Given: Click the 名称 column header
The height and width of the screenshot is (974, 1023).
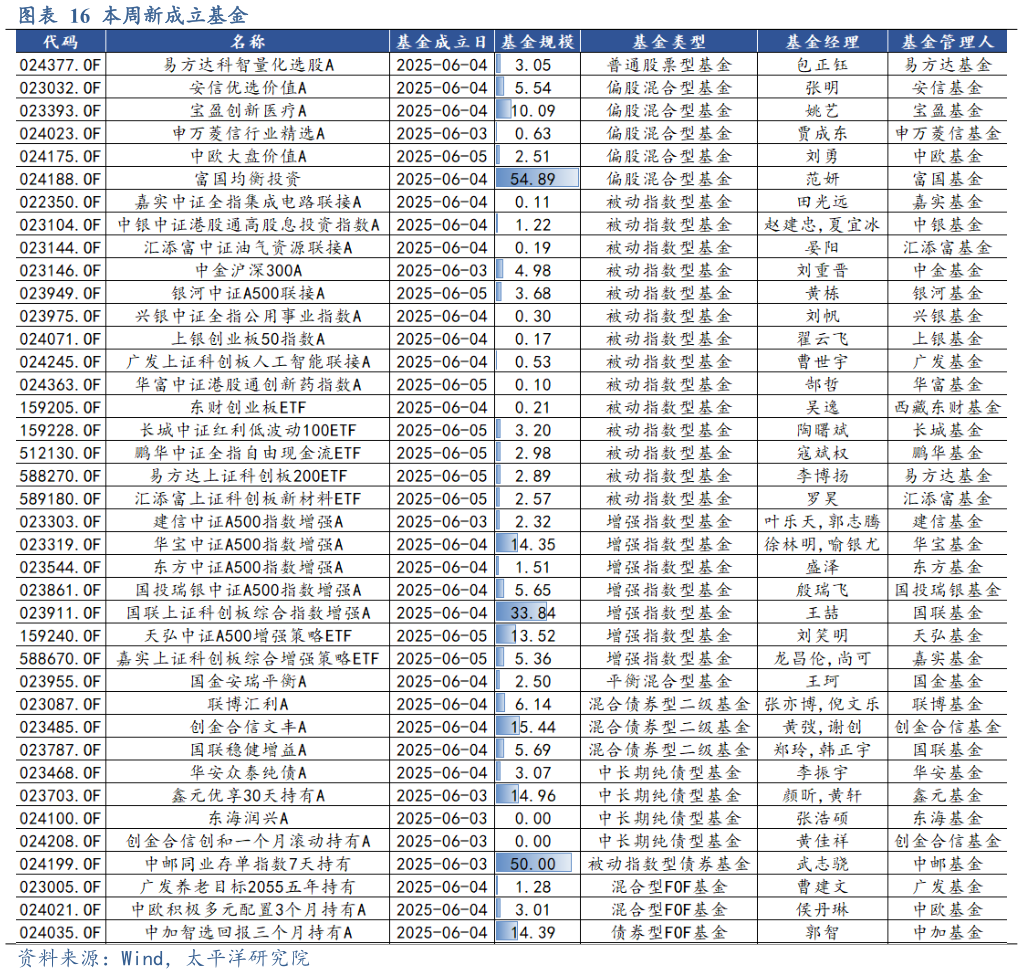Looking at the screenshot, I should (x=247, y=42).
